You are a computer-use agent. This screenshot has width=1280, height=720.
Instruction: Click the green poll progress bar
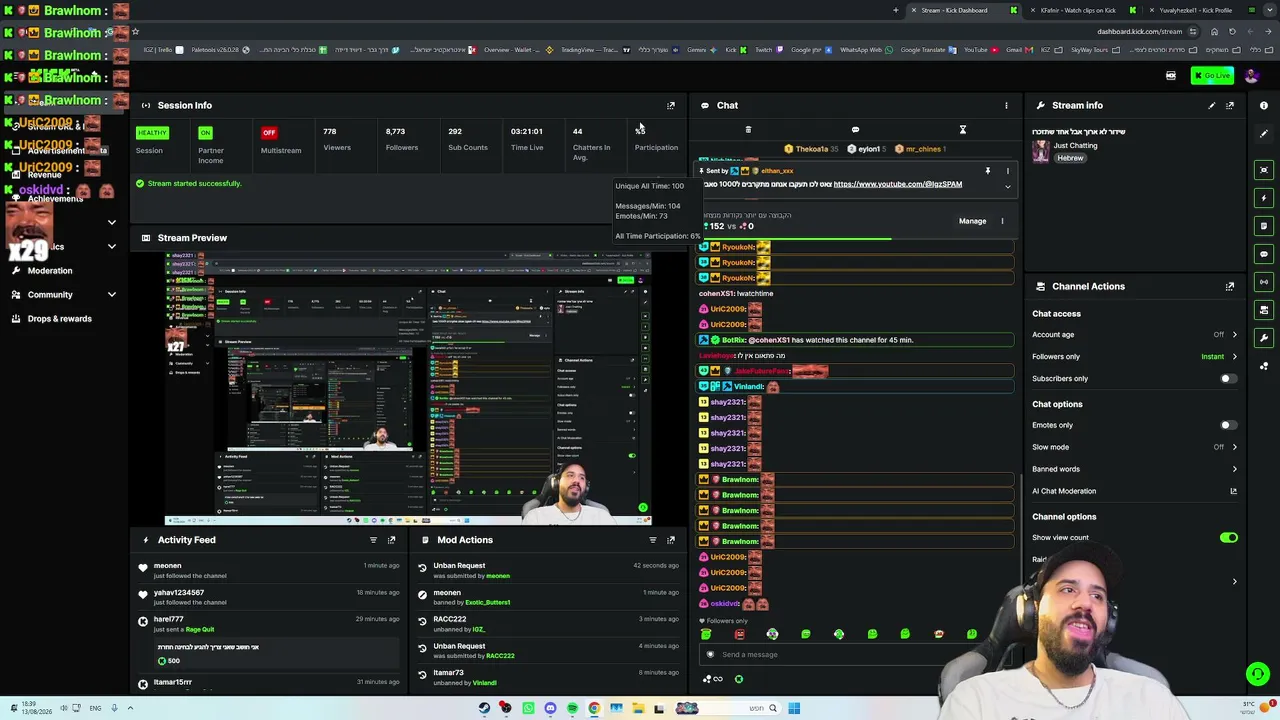click(797, 238)
